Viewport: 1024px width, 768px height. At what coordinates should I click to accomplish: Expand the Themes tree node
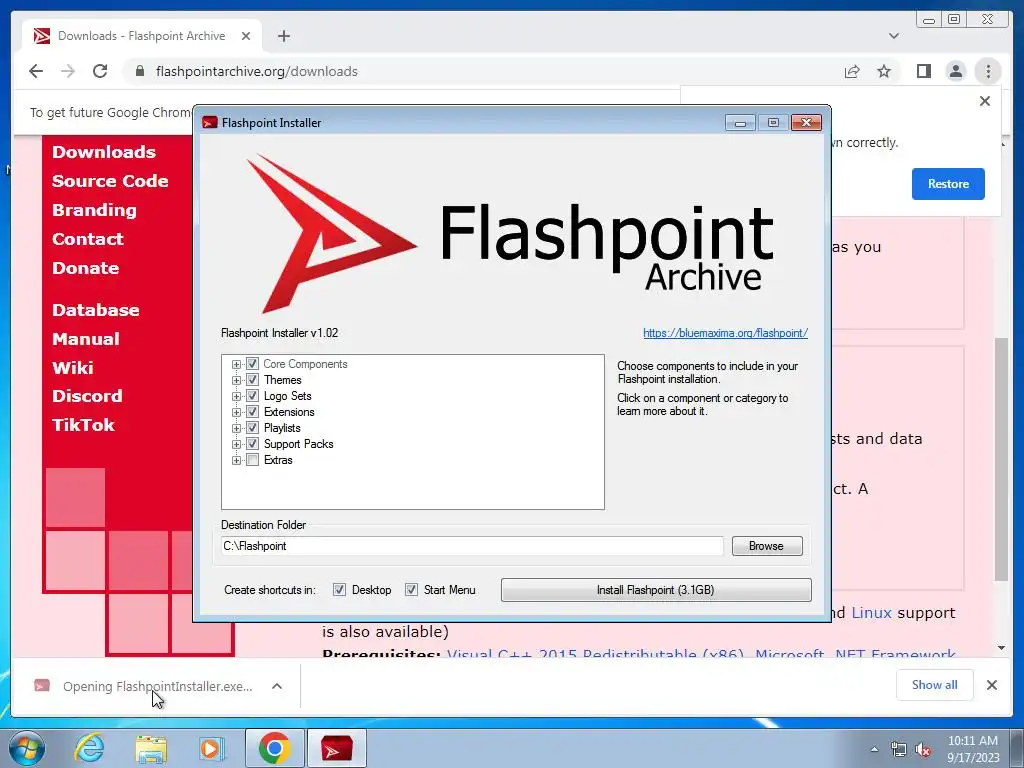236,380
